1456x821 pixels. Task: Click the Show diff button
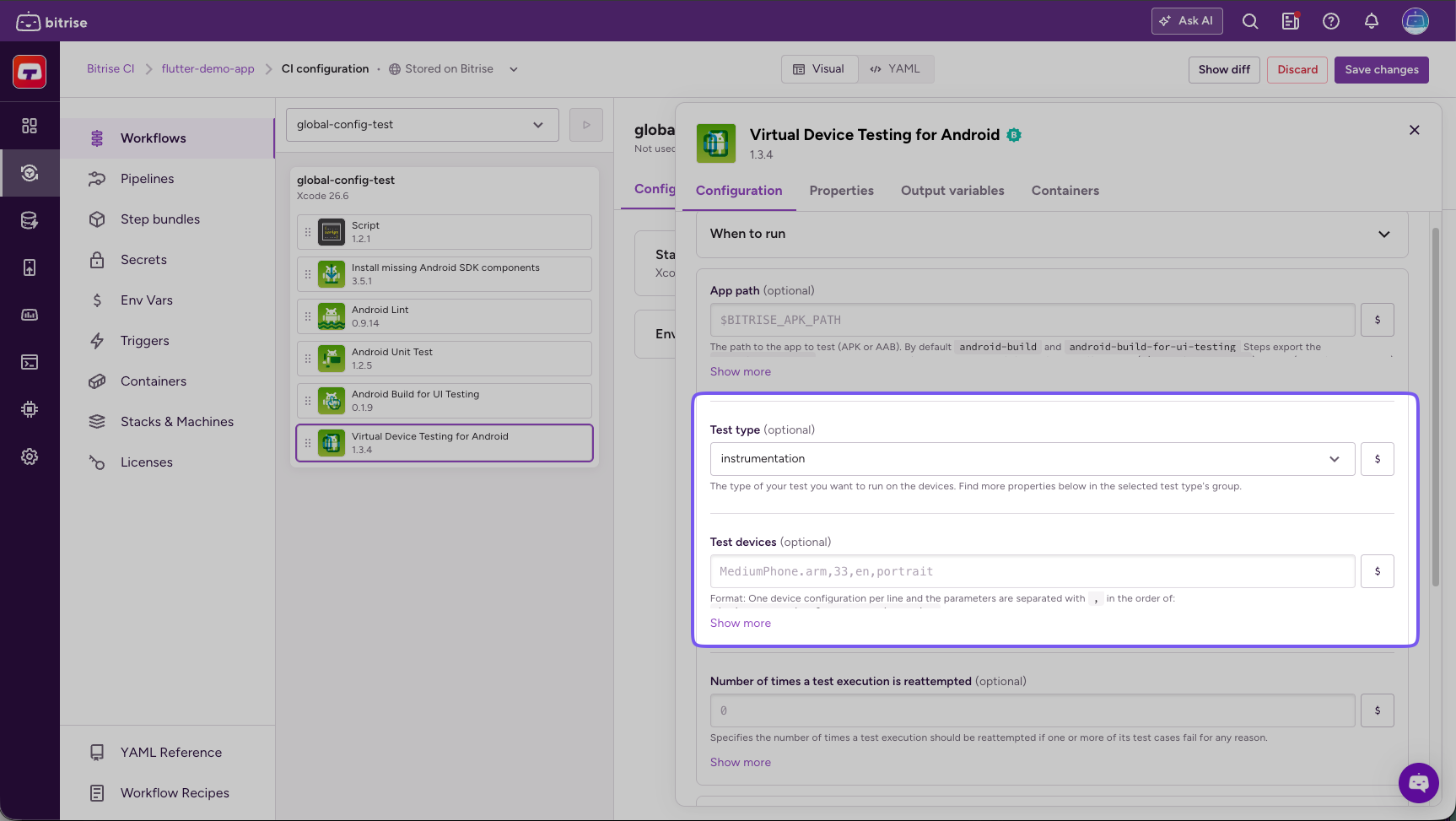pyautogui.click(x=1224, y=70)
